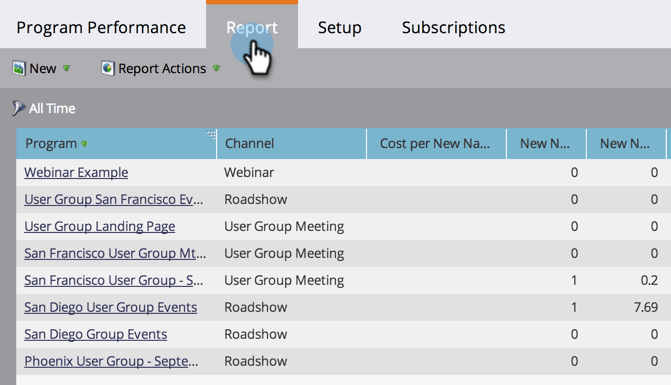Expand the New dropdown arrow

point(66,68)
